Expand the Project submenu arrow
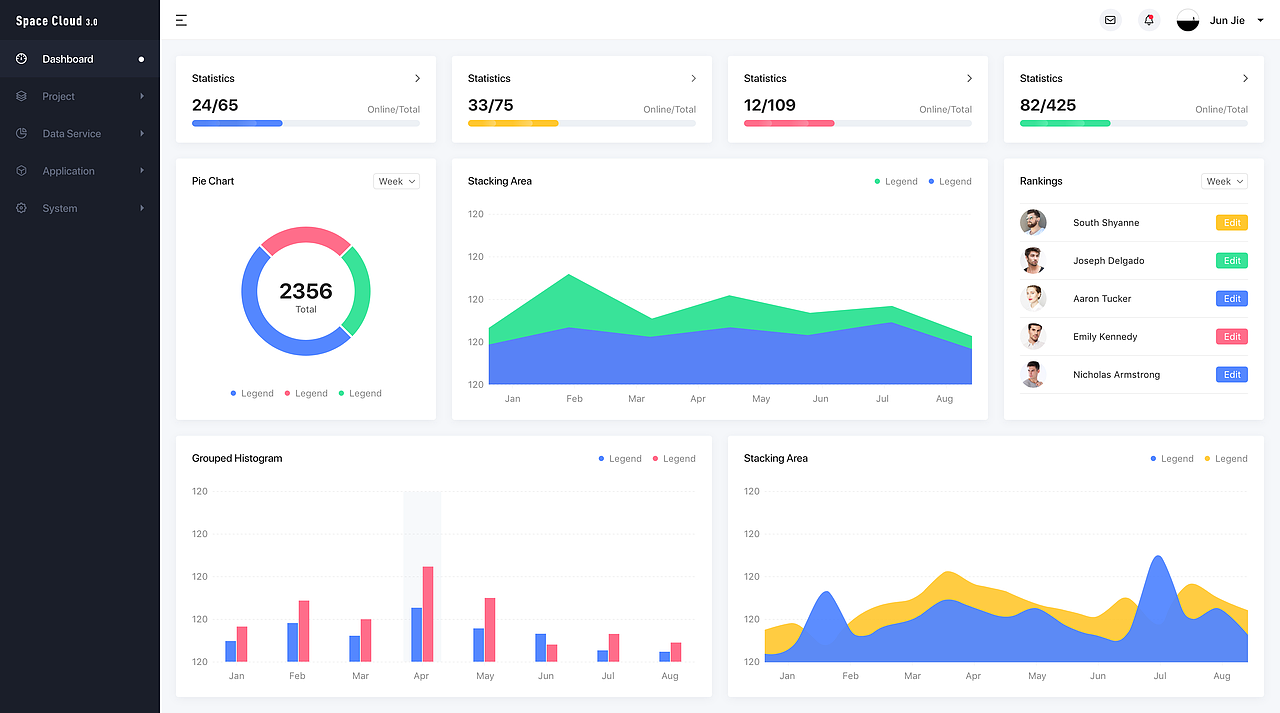 tap(142, 96)
